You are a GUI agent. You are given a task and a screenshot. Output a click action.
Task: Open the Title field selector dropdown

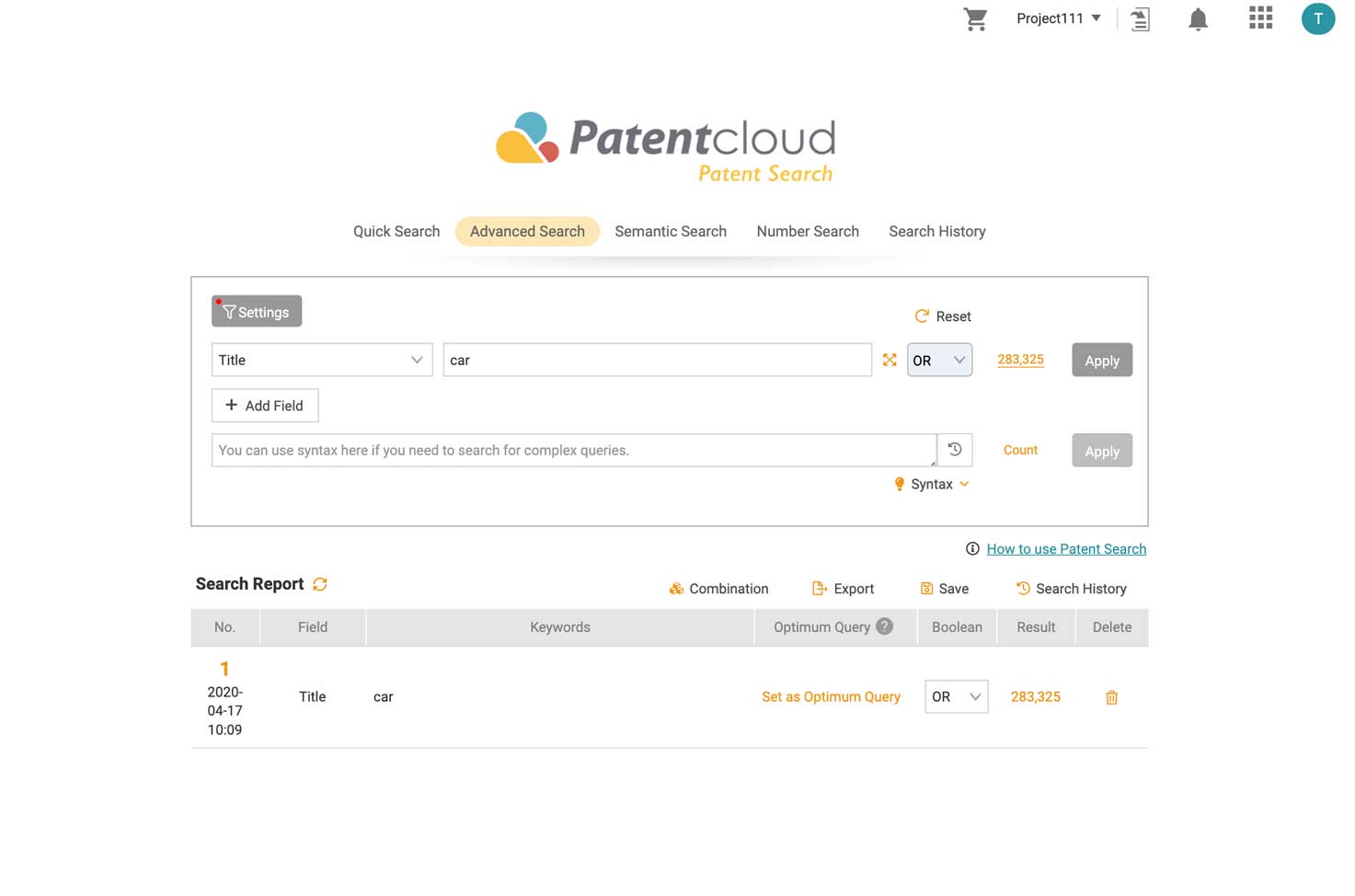(322, 360)
